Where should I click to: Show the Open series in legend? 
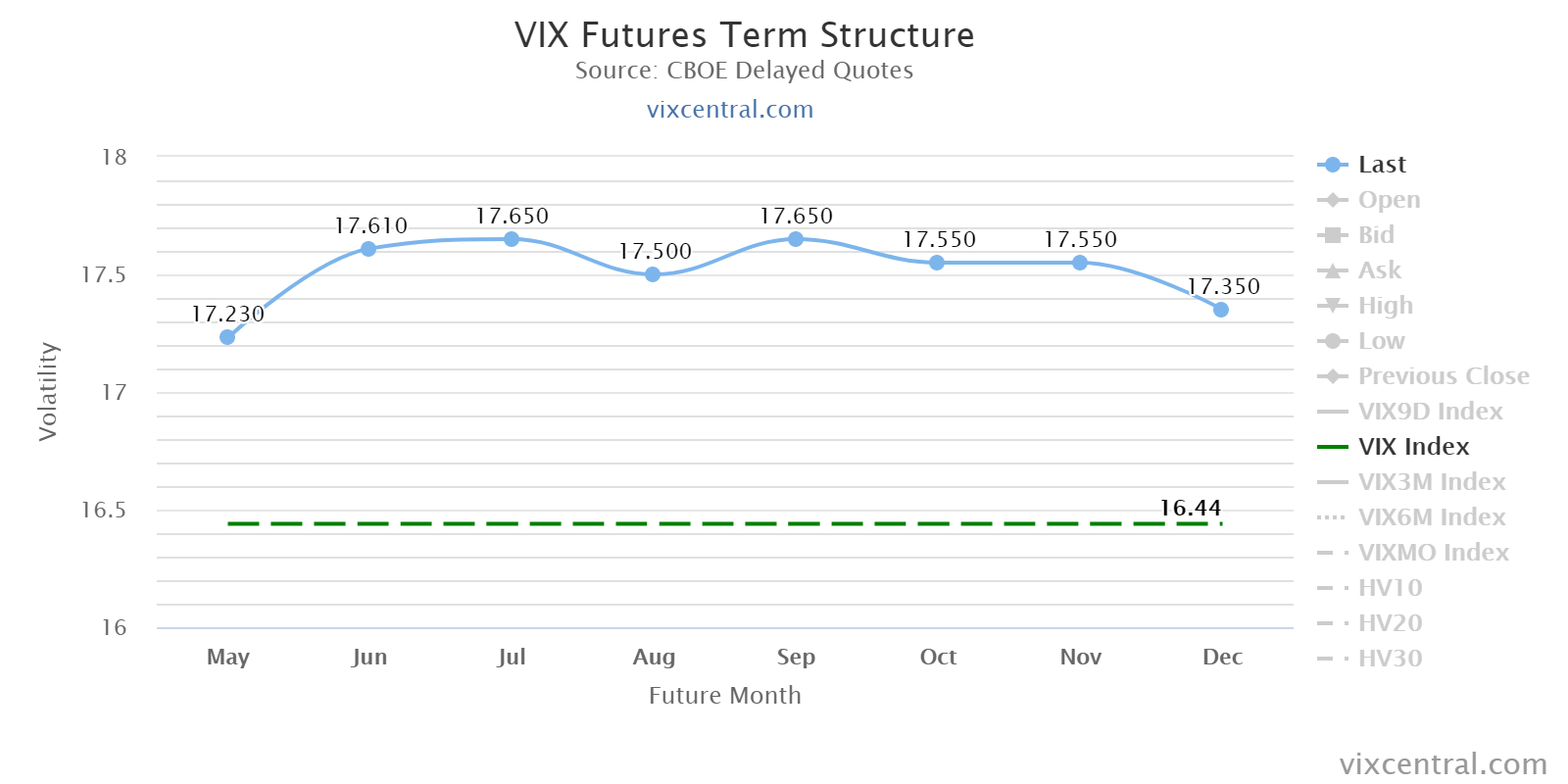[1388, 200]
